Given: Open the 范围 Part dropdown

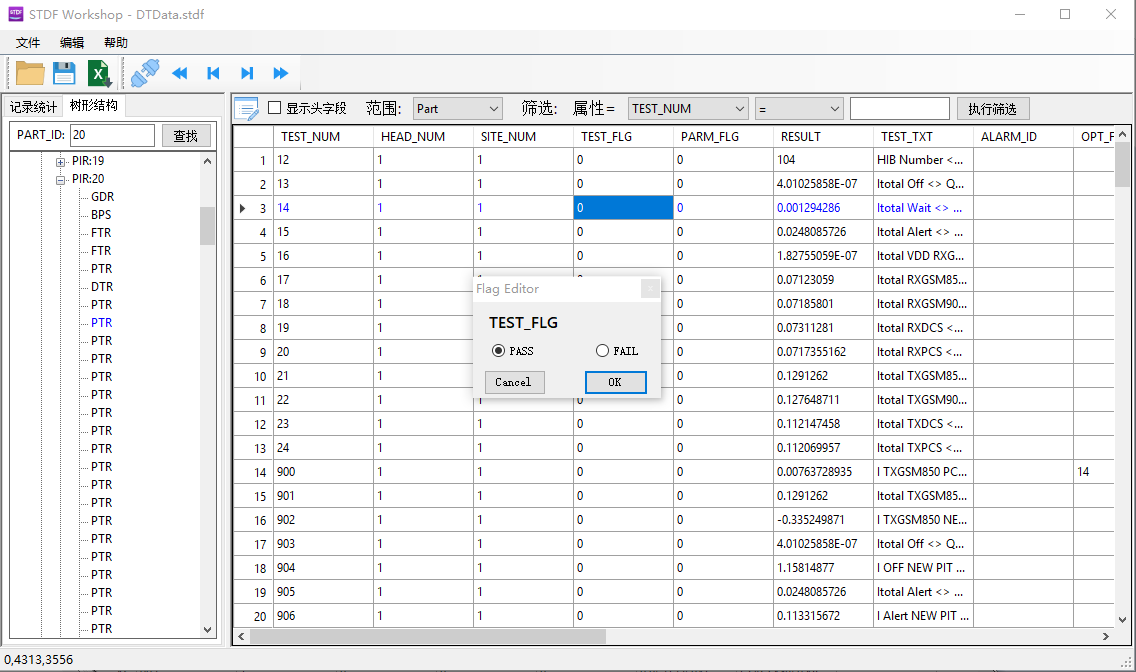Looking at the screenshot, I should [458, 108].
